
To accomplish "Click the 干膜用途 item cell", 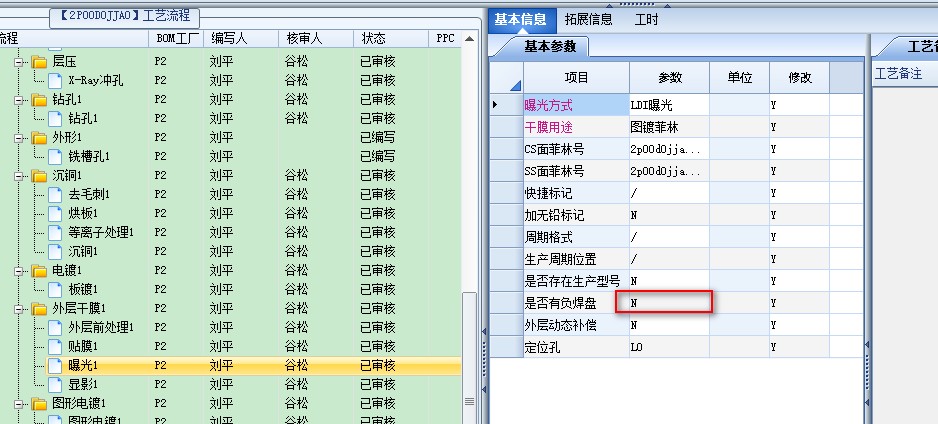I will click(576, 127).
